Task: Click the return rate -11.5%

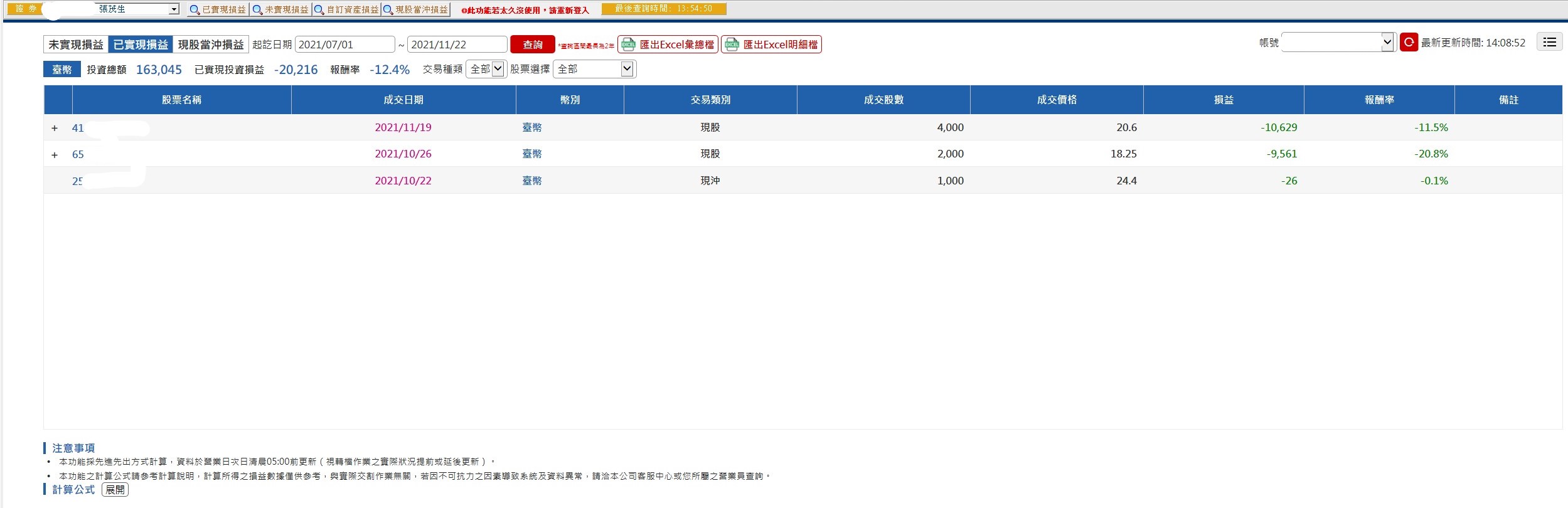Action: (1431, 127)
